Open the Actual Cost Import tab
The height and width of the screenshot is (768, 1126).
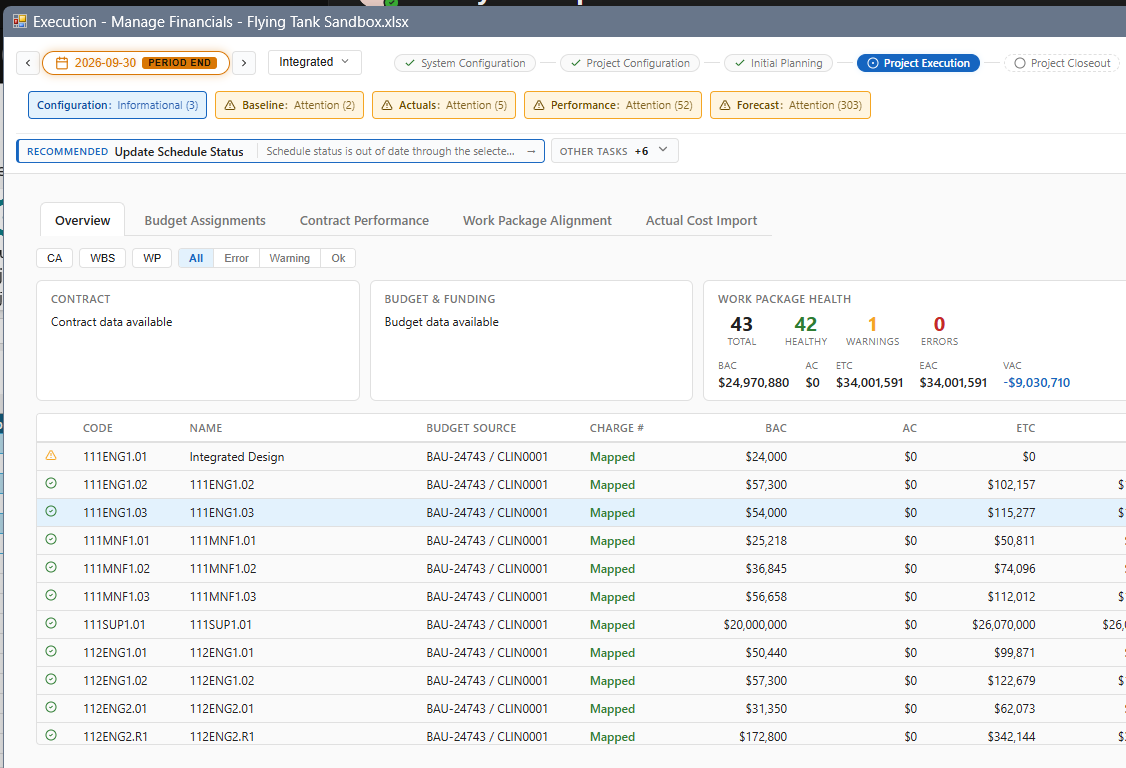(x=701, y=221)
